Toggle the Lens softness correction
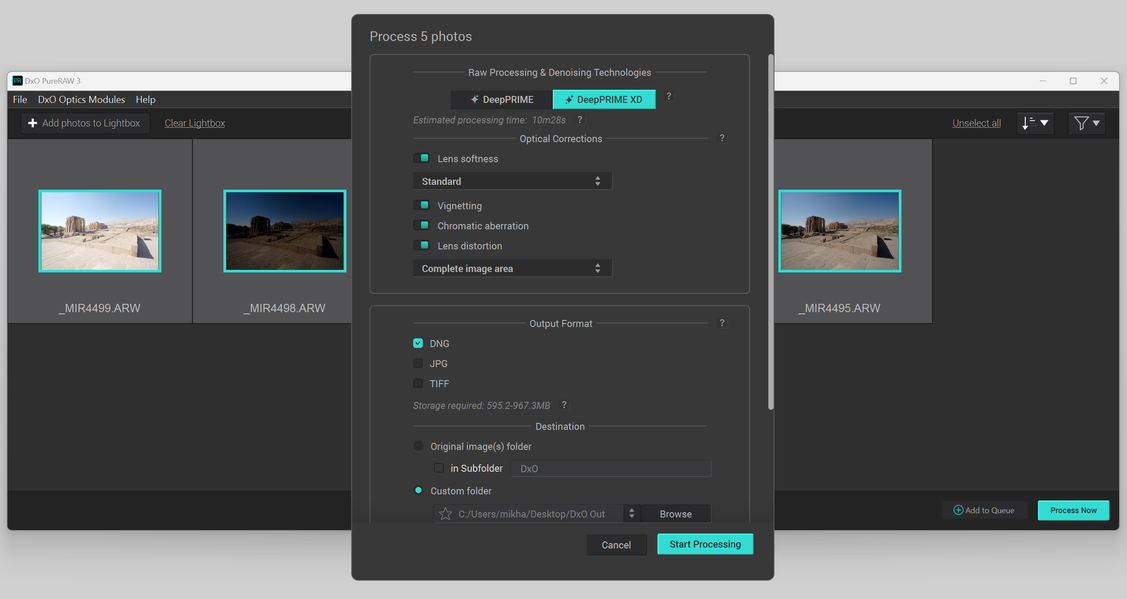 422,158
